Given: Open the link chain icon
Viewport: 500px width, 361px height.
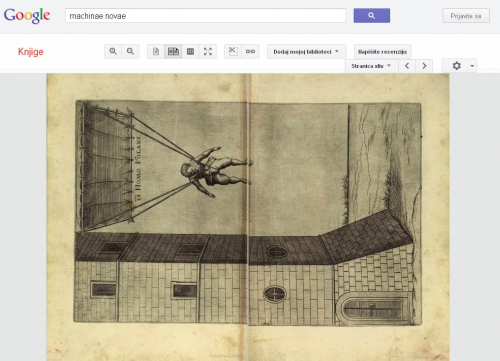Looking at the screenshot, I should point(250,51).
